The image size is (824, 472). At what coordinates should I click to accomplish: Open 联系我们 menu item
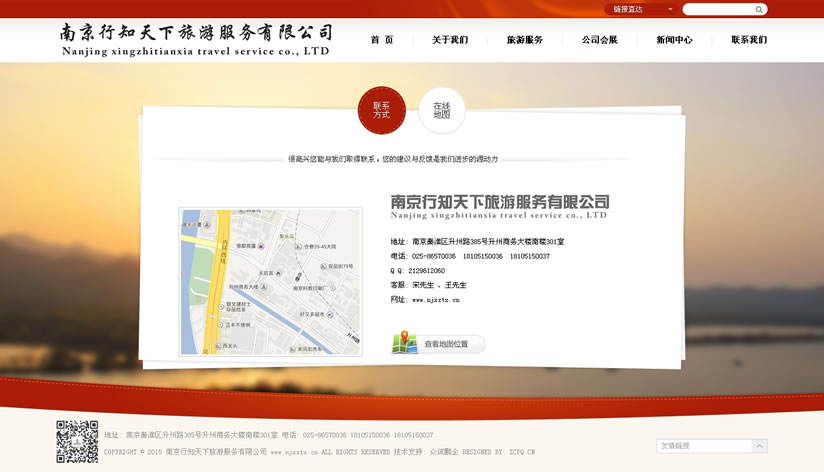749,40
